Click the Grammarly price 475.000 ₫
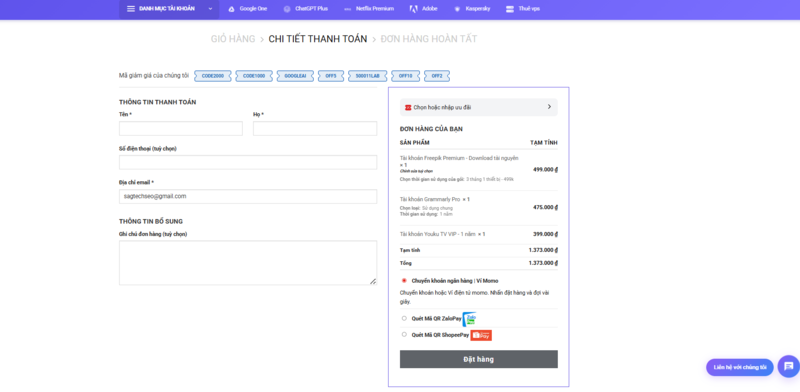This screenshot has width=800, height=392. (545, 207)
